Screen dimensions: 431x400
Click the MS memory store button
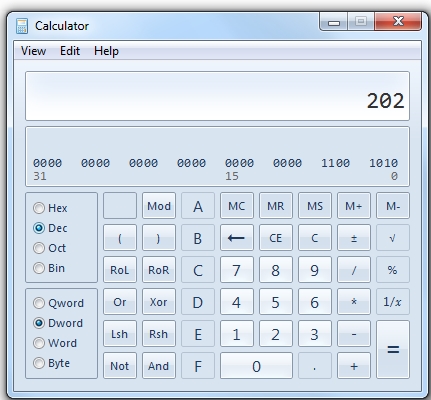[x=315, y=206]
